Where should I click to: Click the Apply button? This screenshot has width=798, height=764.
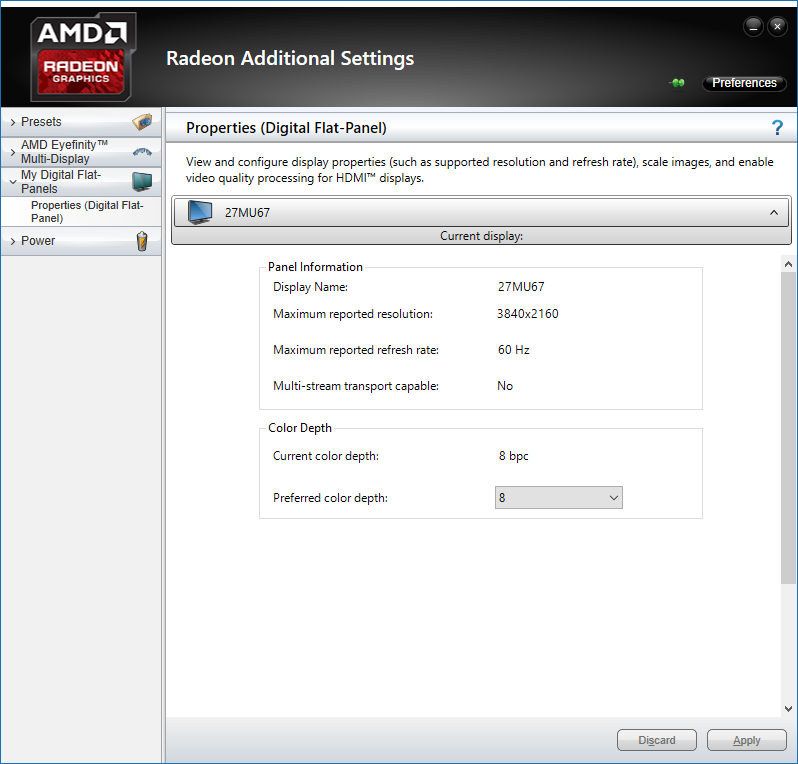(747, 740)
